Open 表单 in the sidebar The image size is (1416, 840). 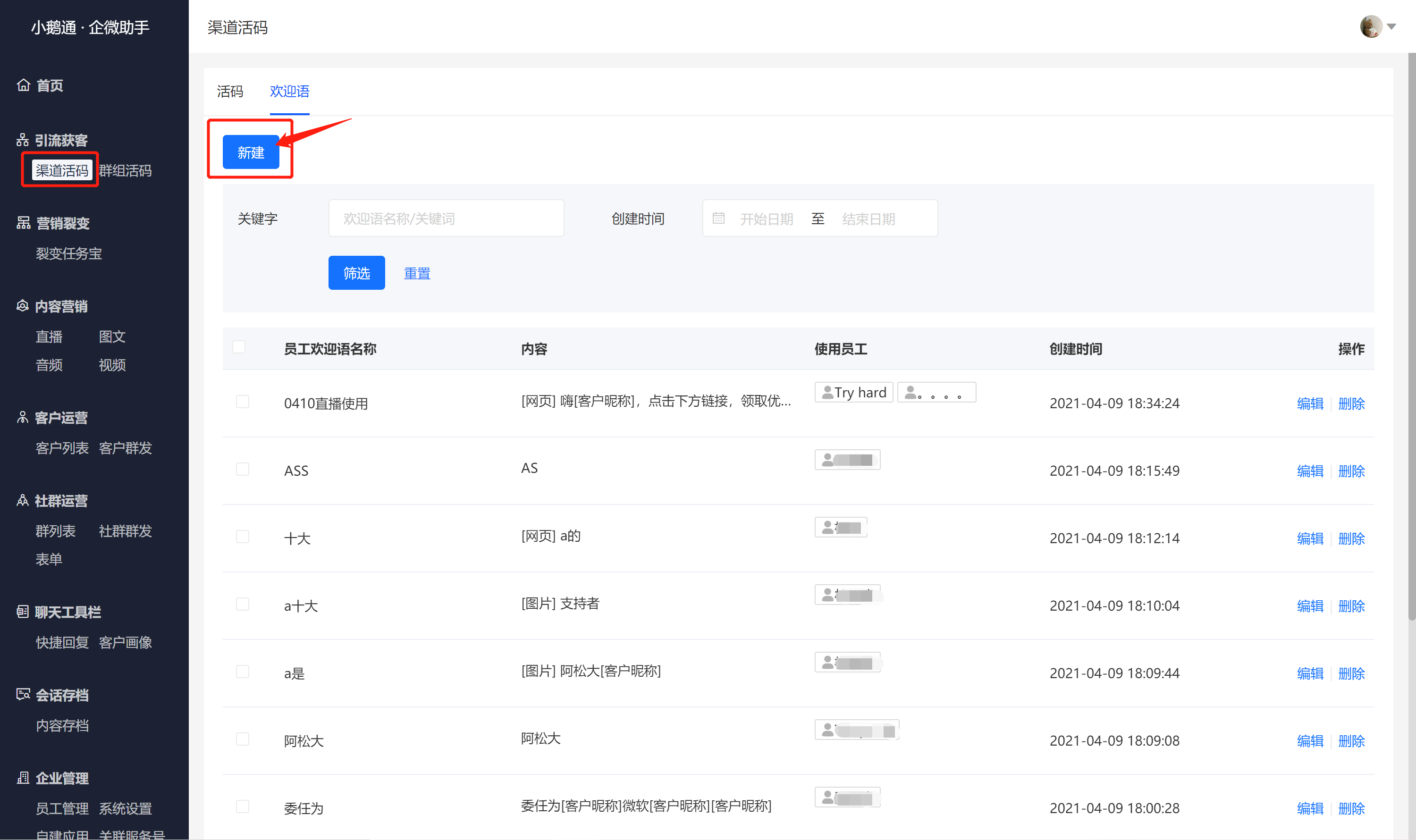point(49,559)
